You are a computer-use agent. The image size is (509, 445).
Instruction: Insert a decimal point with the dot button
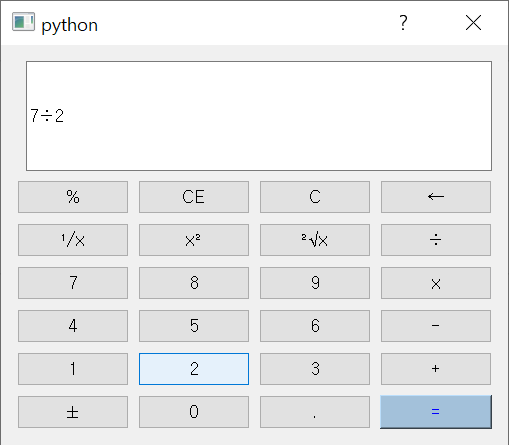point(315,412)
